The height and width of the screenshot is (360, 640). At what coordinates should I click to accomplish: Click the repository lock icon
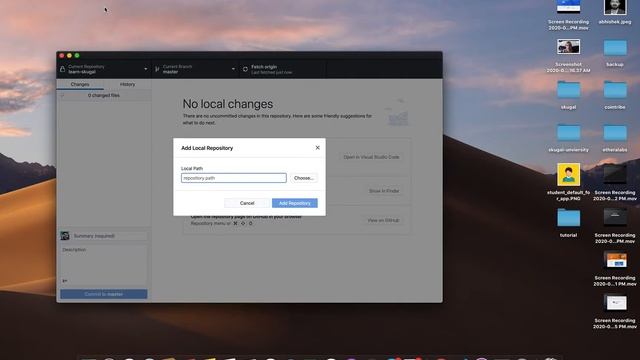point(62,69)
